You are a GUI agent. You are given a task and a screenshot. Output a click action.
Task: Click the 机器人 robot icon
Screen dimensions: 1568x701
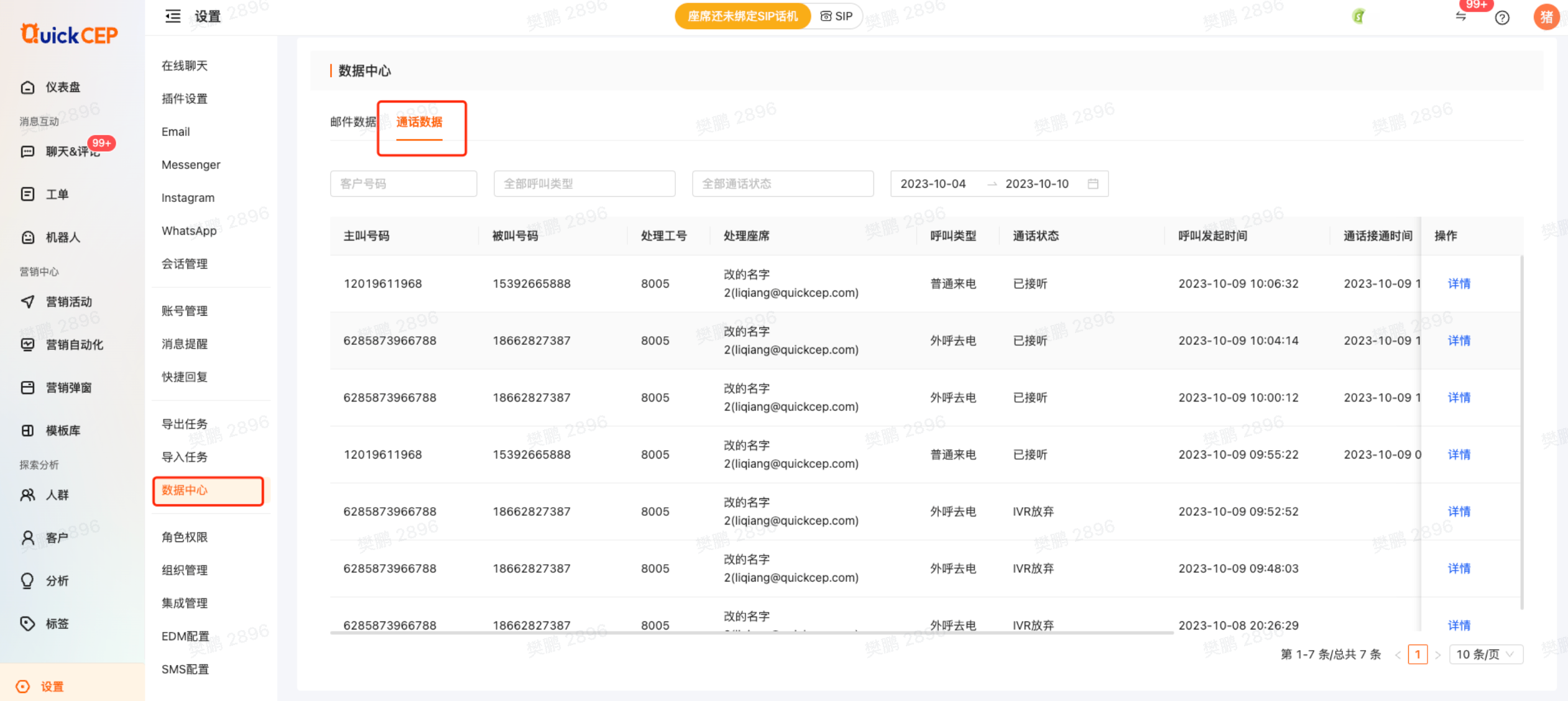tap(27, 237)
